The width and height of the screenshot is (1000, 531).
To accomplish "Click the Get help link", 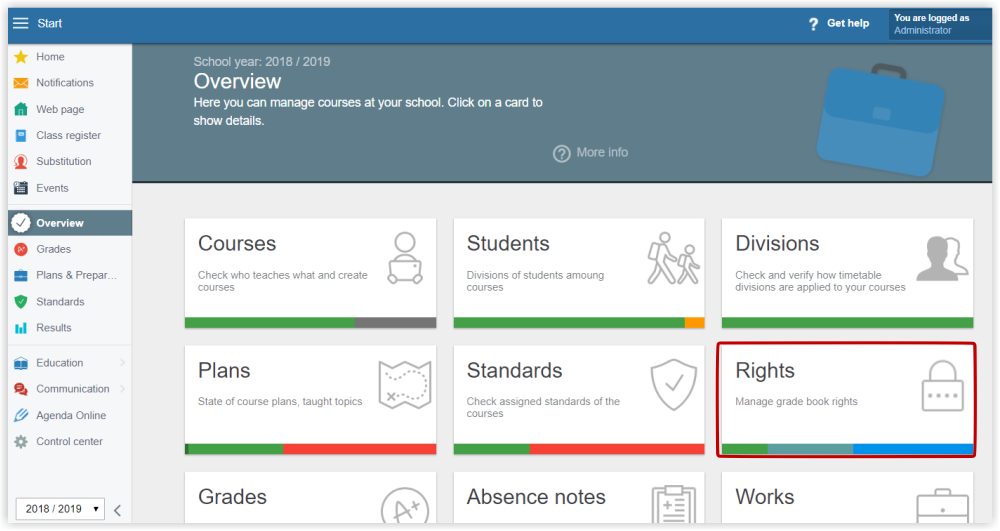I will click(x=848, y=24).
